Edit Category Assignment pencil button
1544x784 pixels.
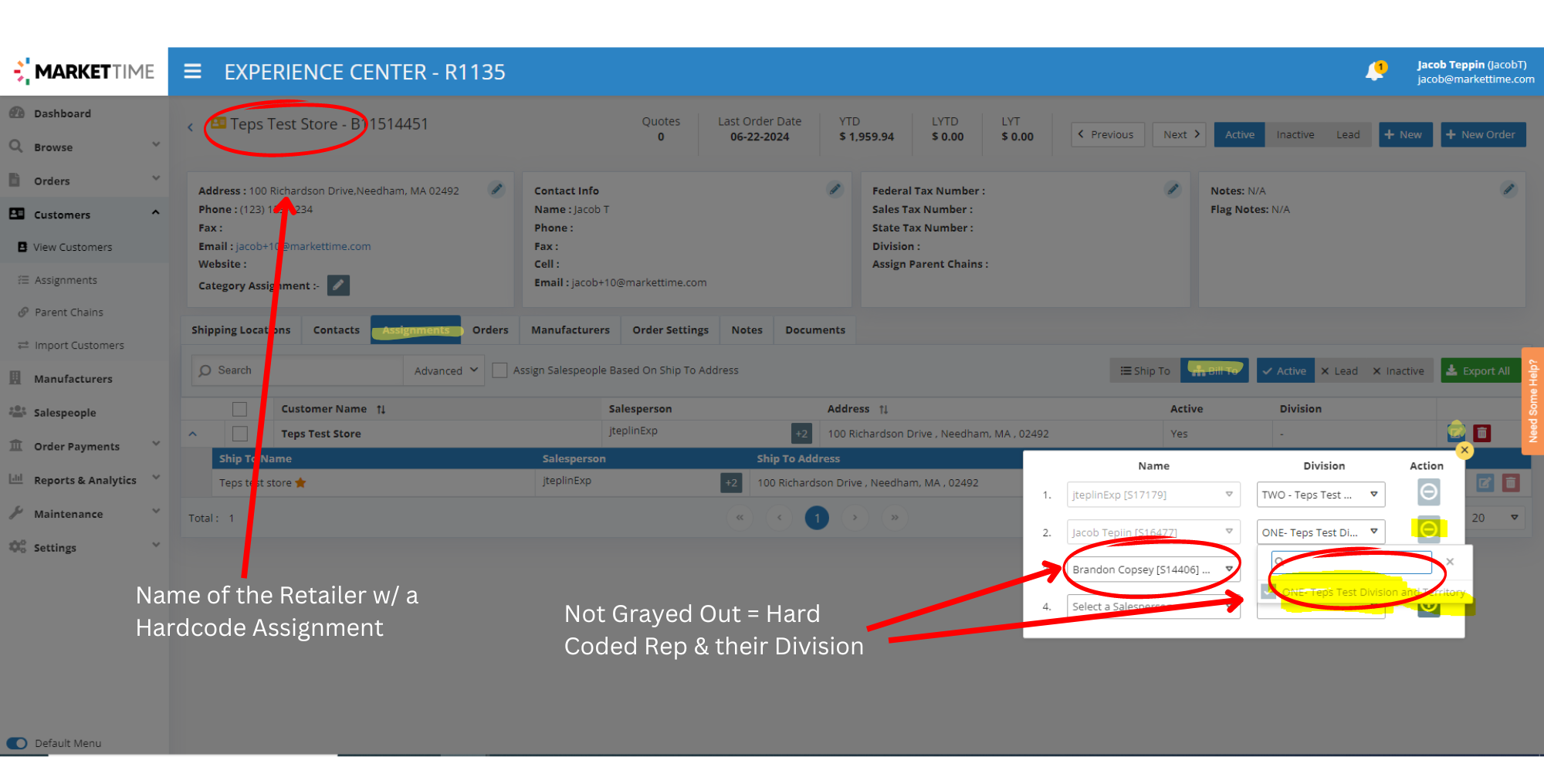tap(338, 286)
